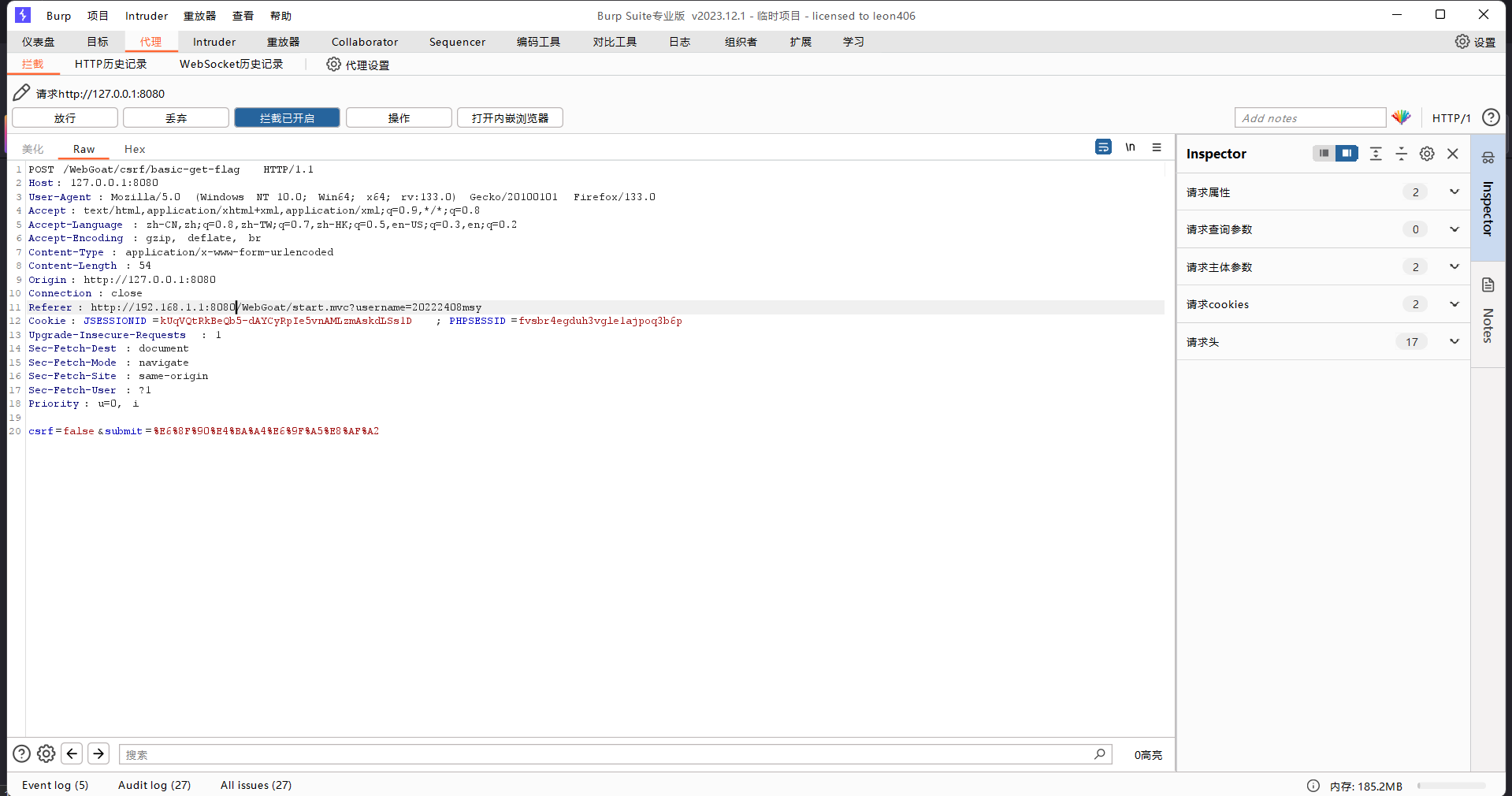Open All issues (27)
Image resolution: width=1512 pixels, height=796 pixels.
pos(256,785)
